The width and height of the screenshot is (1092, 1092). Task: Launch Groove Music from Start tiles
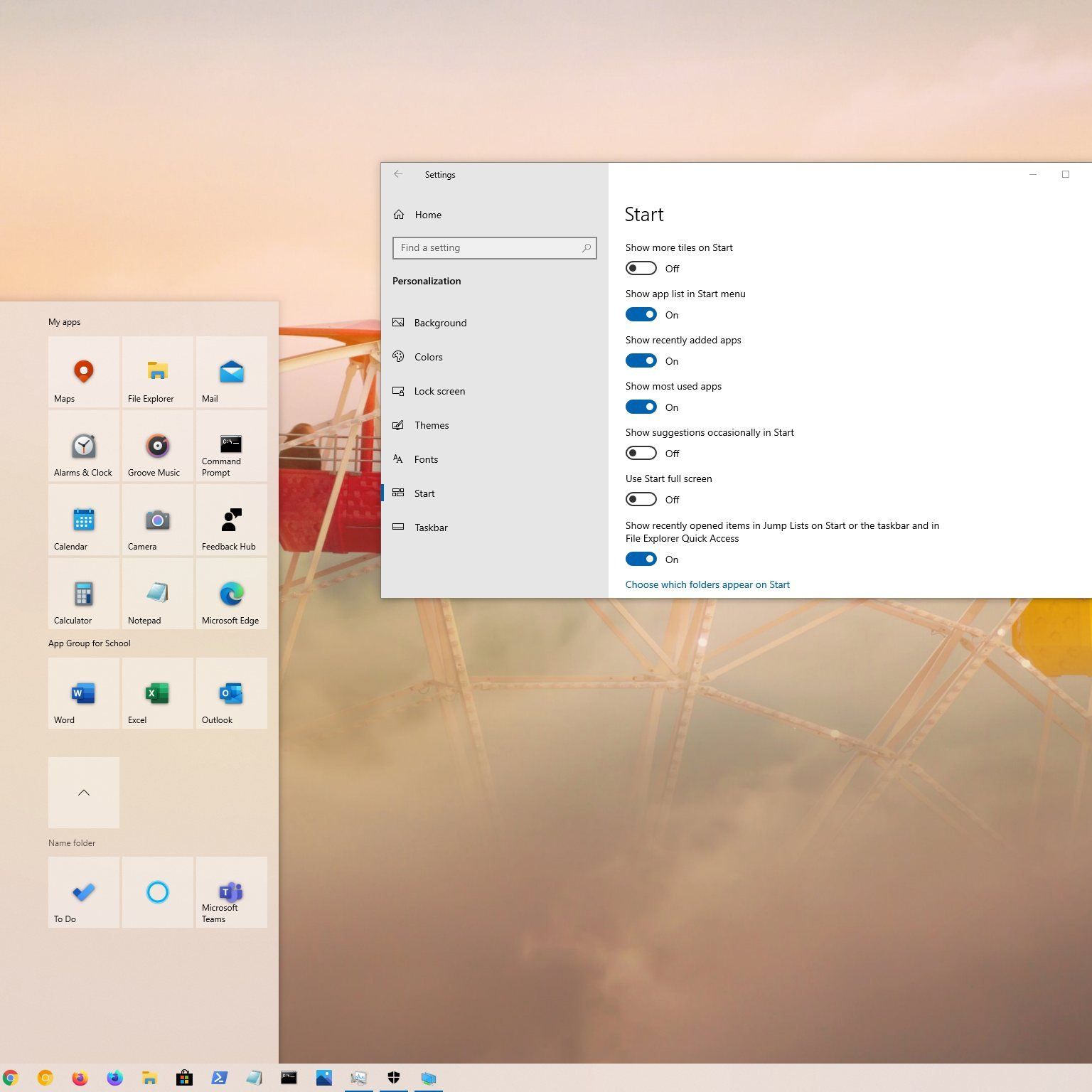[157, 446]
